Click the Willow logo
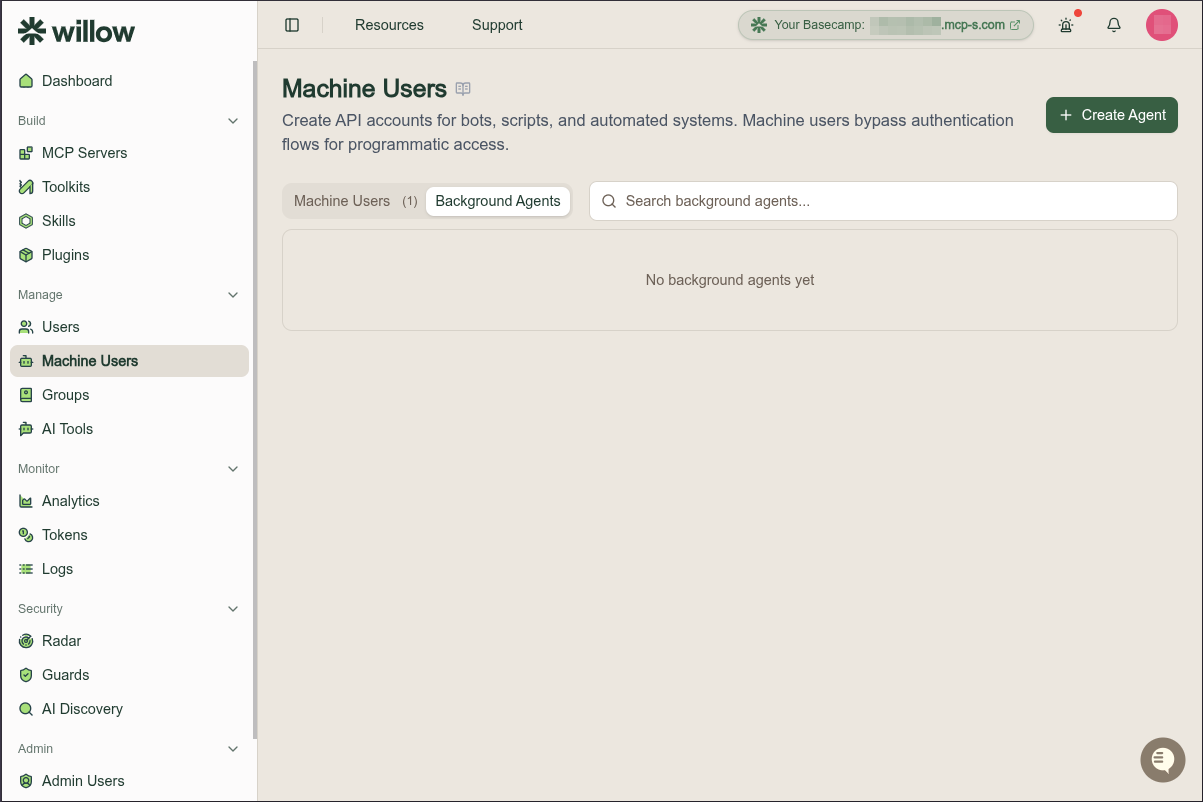 (x=77, y=31)
